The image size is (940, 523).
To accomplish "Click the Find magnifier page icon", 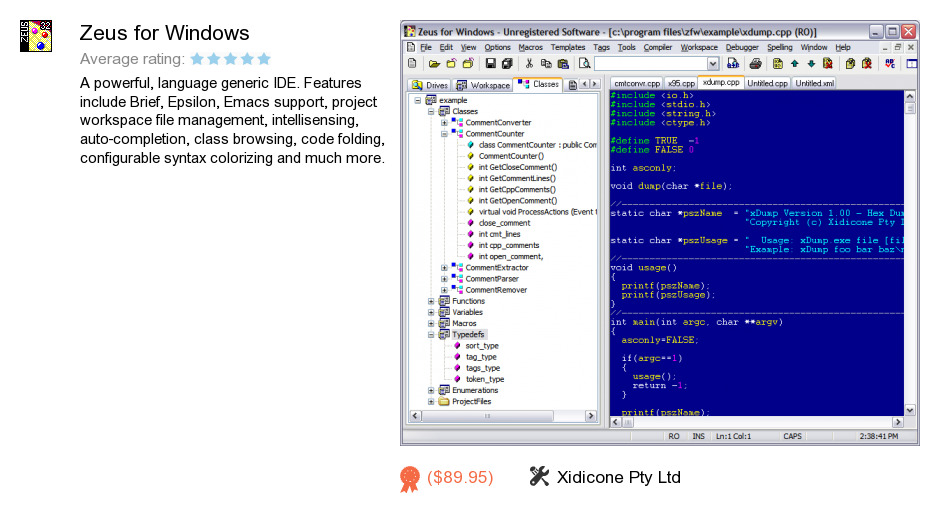I will pos(585,63).
